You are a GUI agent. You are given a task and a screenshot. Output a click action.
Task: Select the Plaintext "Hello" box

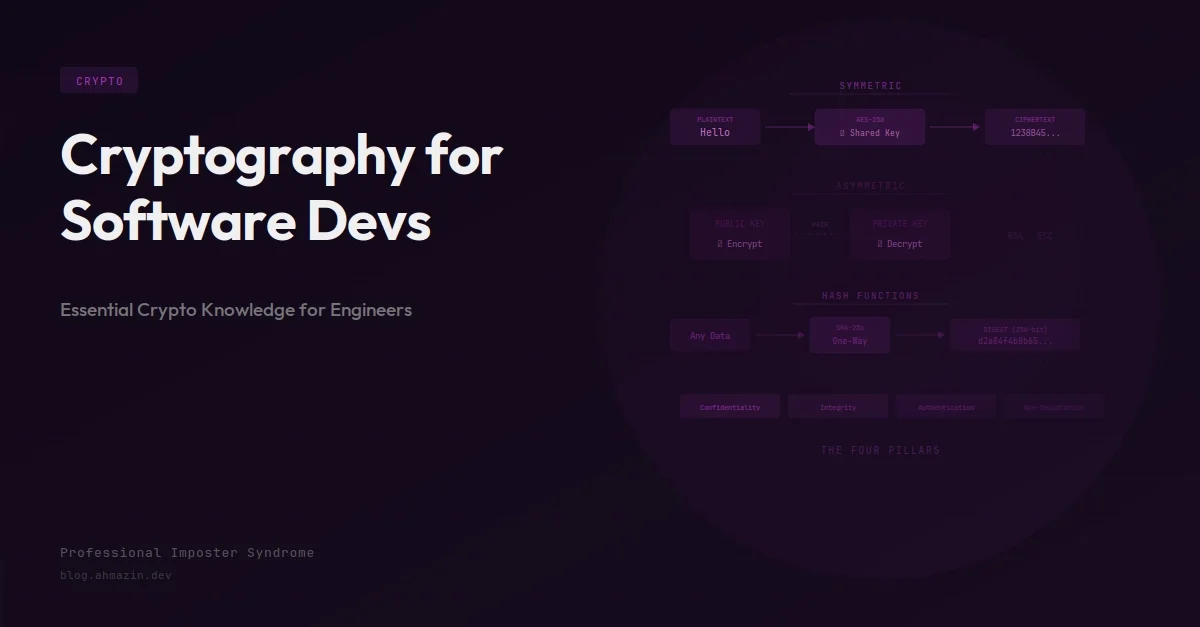point(715,127)
